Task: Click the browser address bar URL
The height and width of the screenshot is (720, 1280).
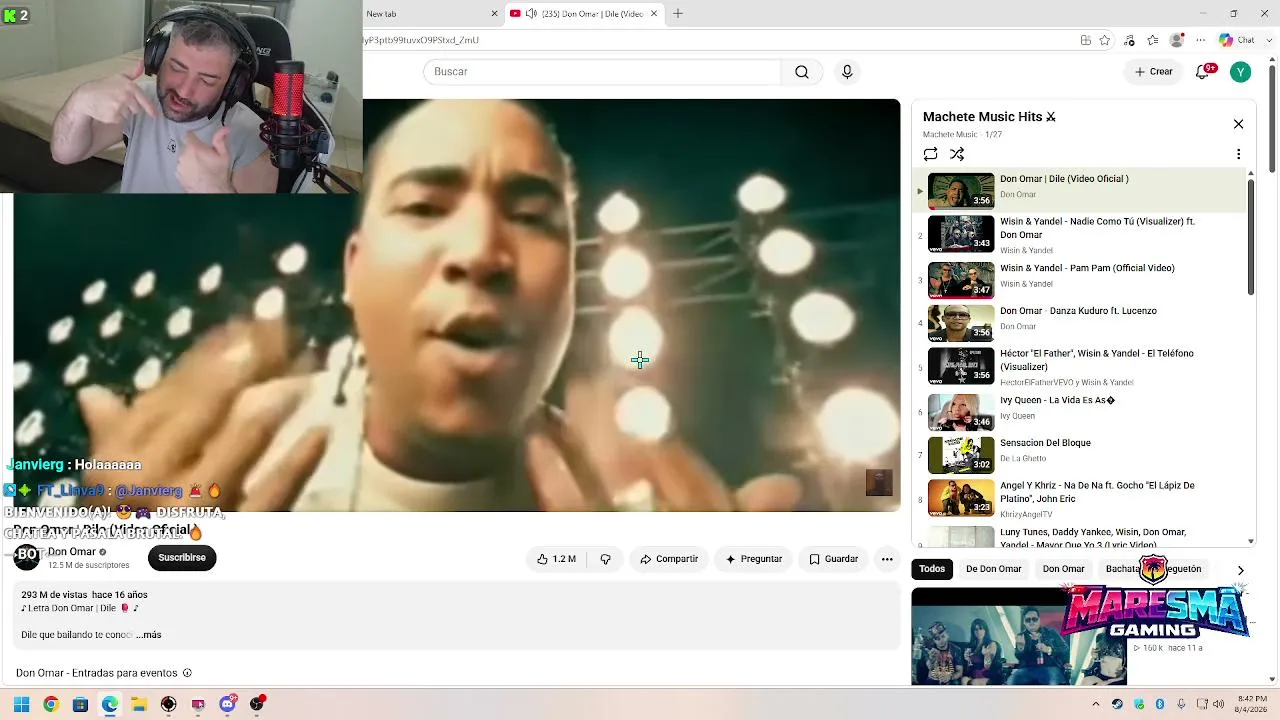Action: (x=421, y=41)
